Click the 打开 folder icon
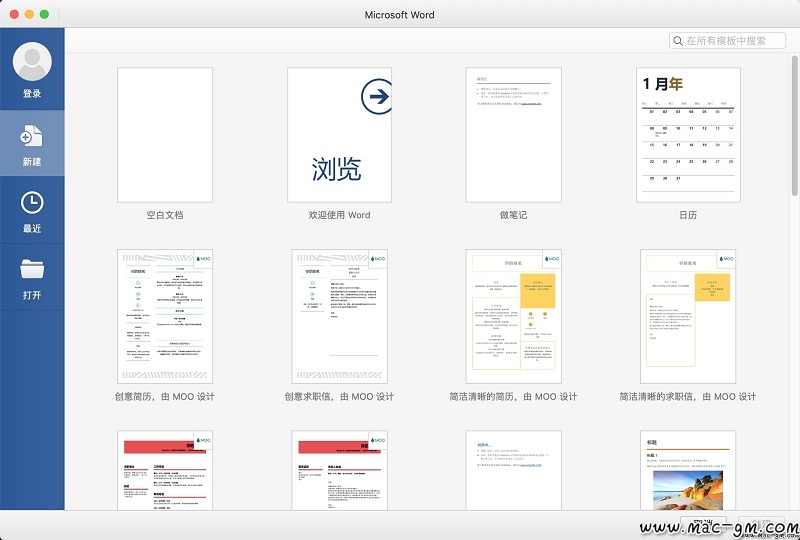The image size is (800, 540). 32,268
